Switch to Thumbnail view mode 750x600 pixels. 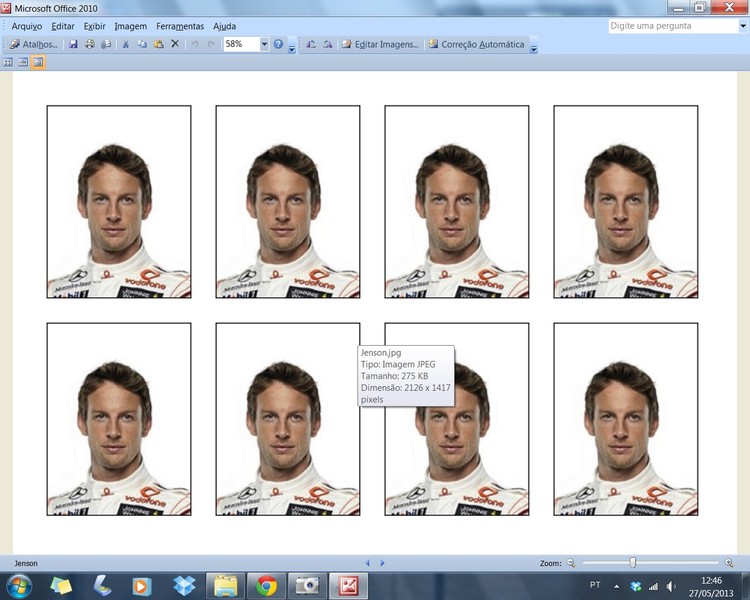8,62
